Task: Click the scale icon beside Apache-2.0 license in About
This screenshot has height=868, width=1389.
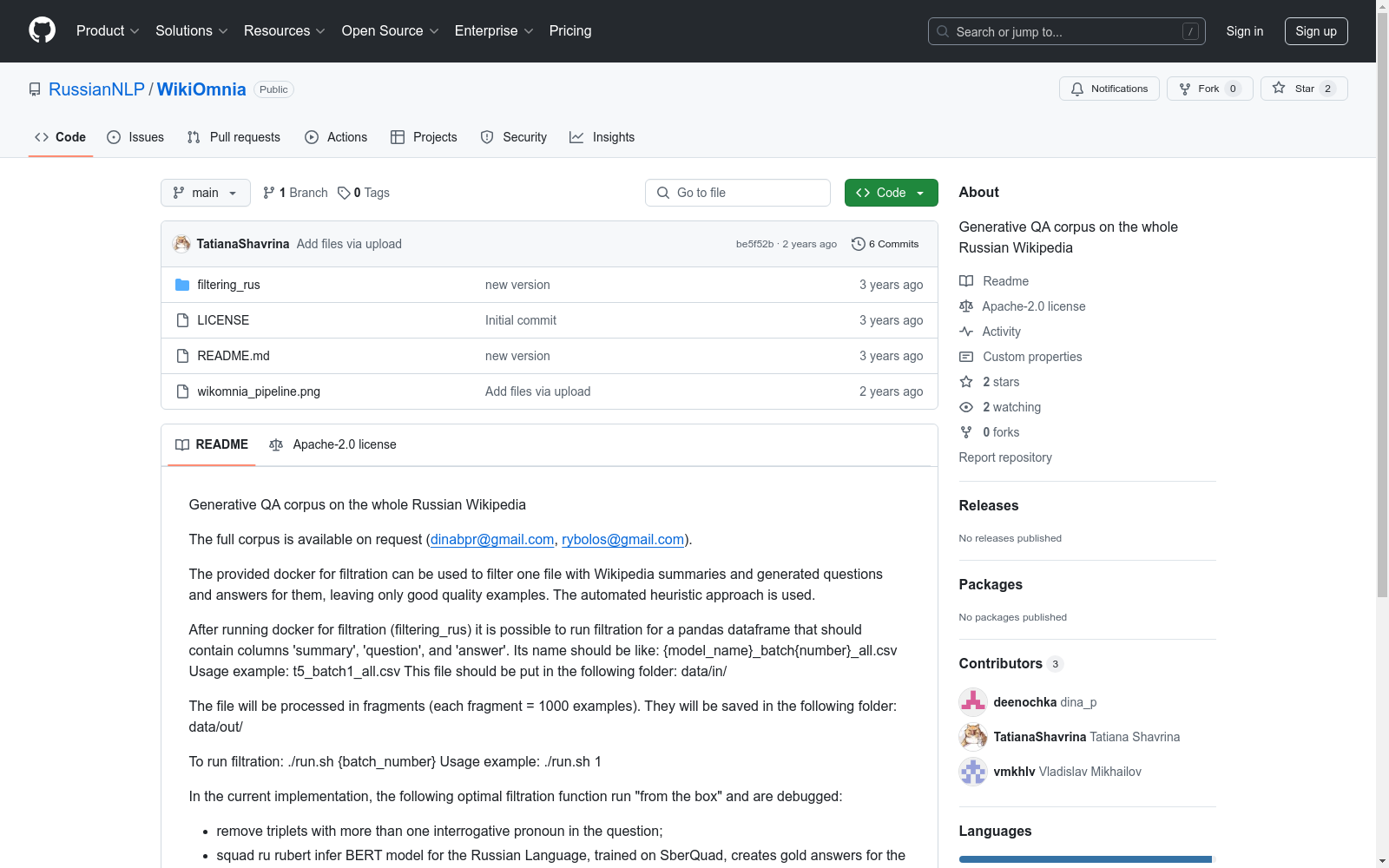Action: point(966,306)
